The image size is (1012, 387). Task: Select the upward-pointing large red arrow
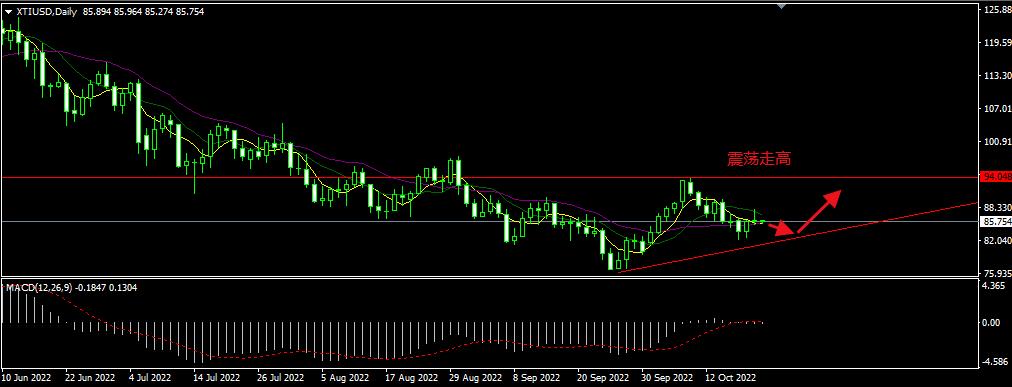coord(820,211)
